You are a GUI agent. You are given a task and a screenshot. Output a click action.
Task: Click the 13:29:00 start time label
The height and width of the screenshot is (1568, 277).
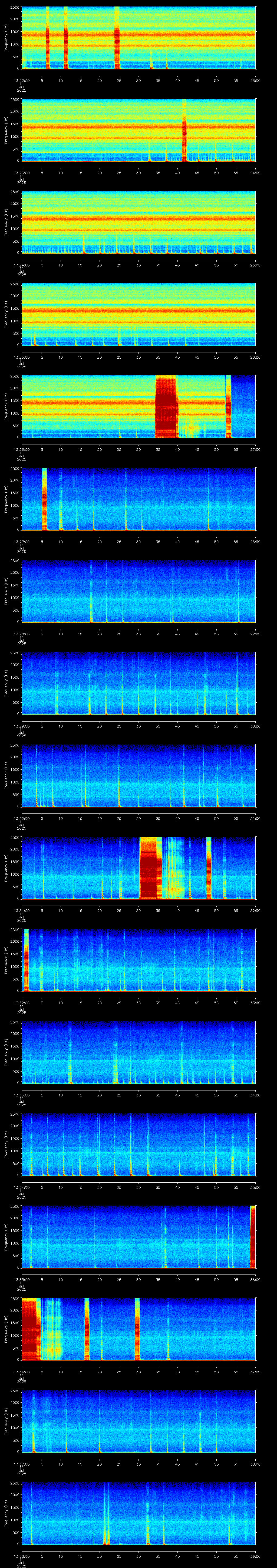21,726
